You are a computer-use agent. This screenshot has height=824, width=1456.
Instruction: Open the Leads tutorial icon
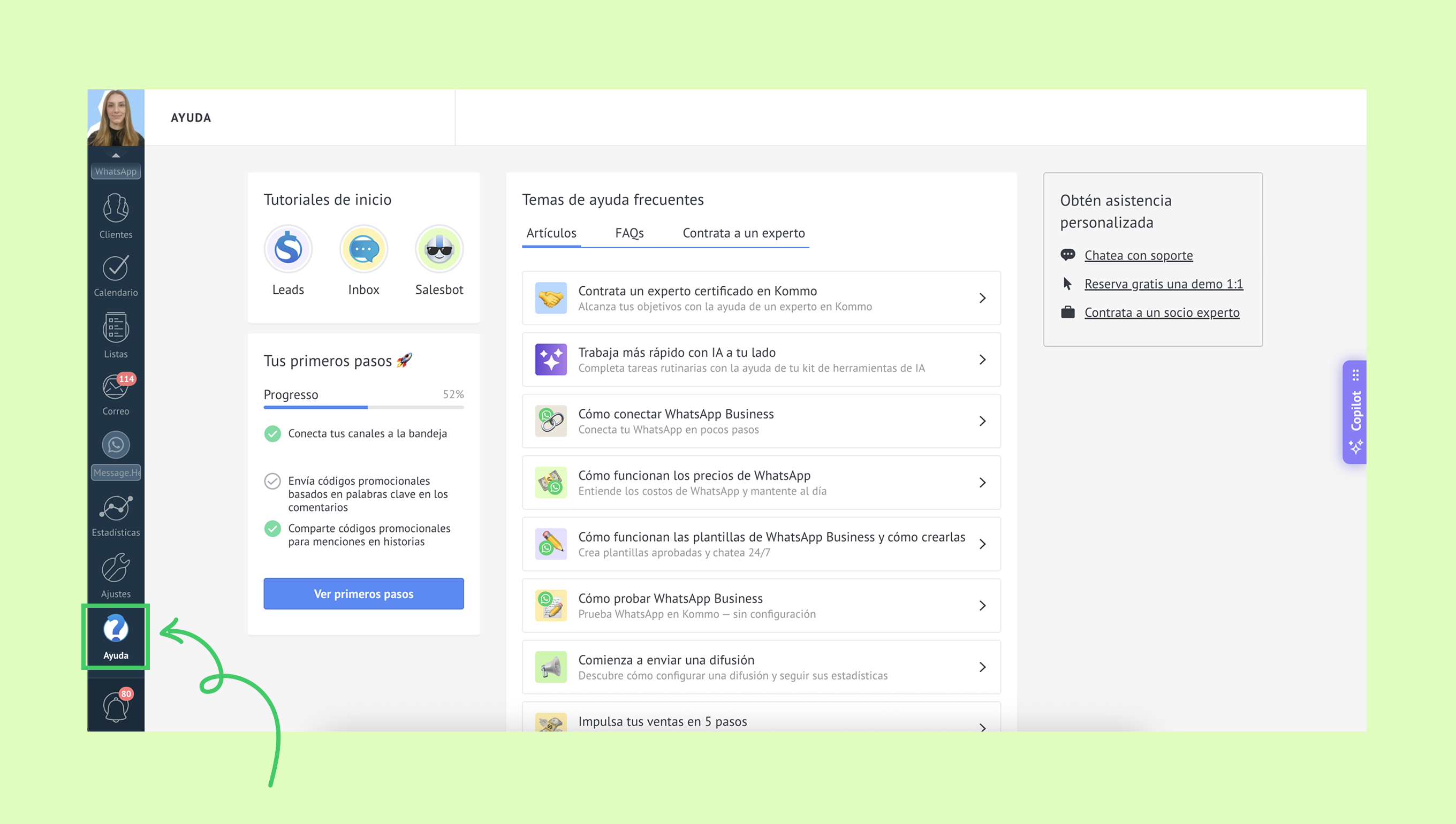pyautogui.click(x=288, y=249)
